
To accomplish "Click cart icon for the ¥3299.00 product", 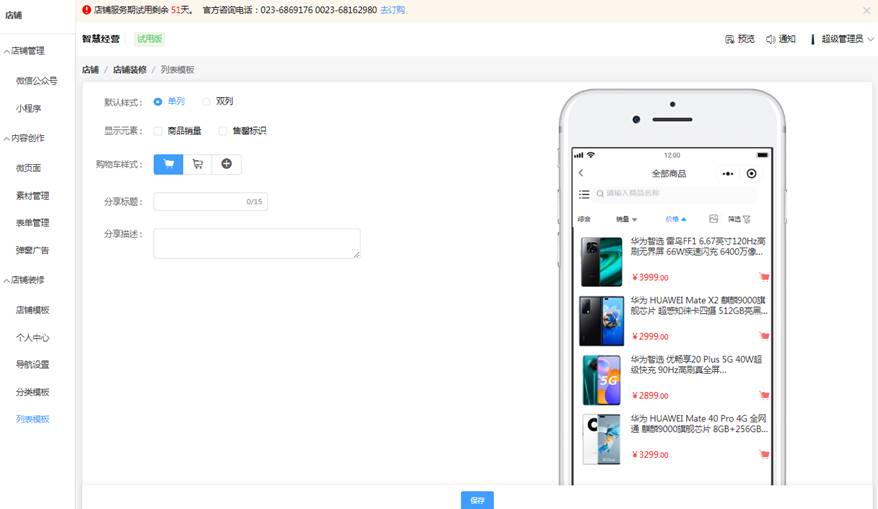I will pos(764,454).
